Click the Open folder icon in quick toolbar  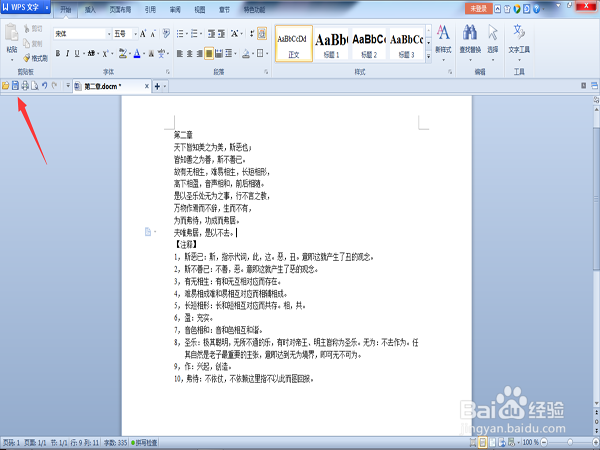5,86
